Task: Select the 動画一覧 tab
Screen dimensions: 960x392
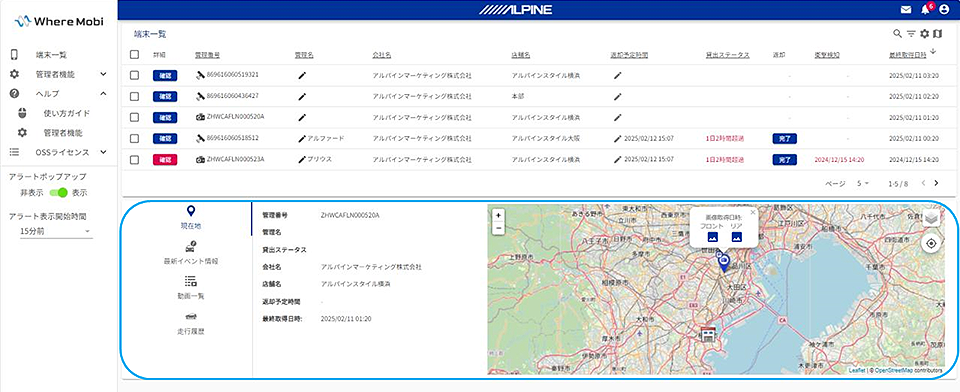Action: [x=190, y=288]
